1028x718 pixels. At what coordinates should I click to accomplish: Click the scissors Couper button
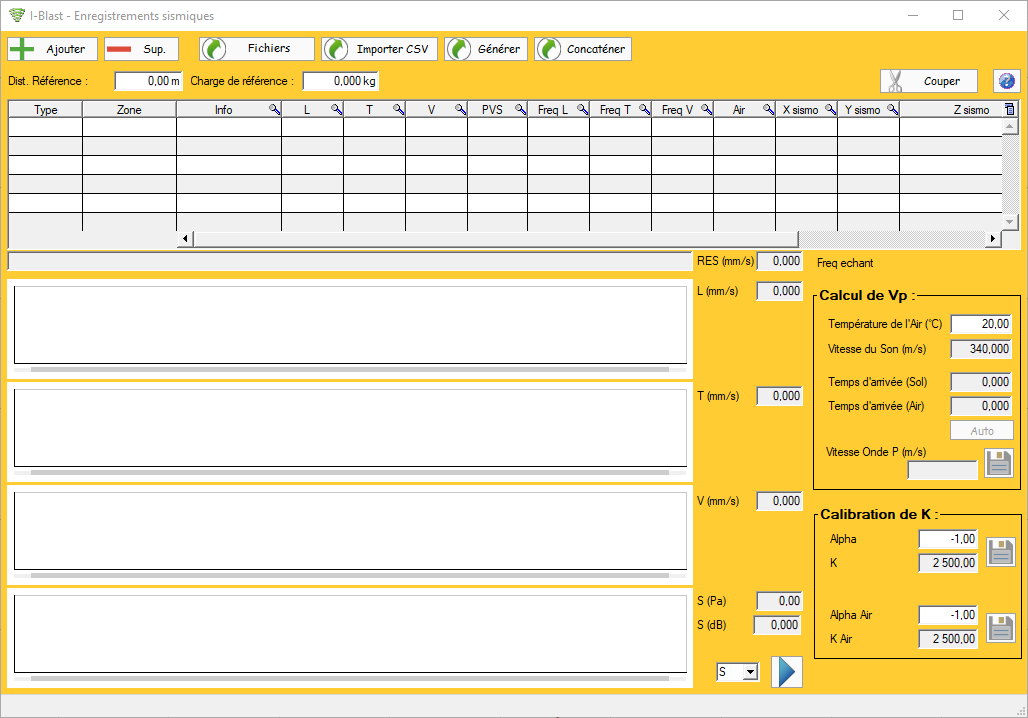pos(928,81)
